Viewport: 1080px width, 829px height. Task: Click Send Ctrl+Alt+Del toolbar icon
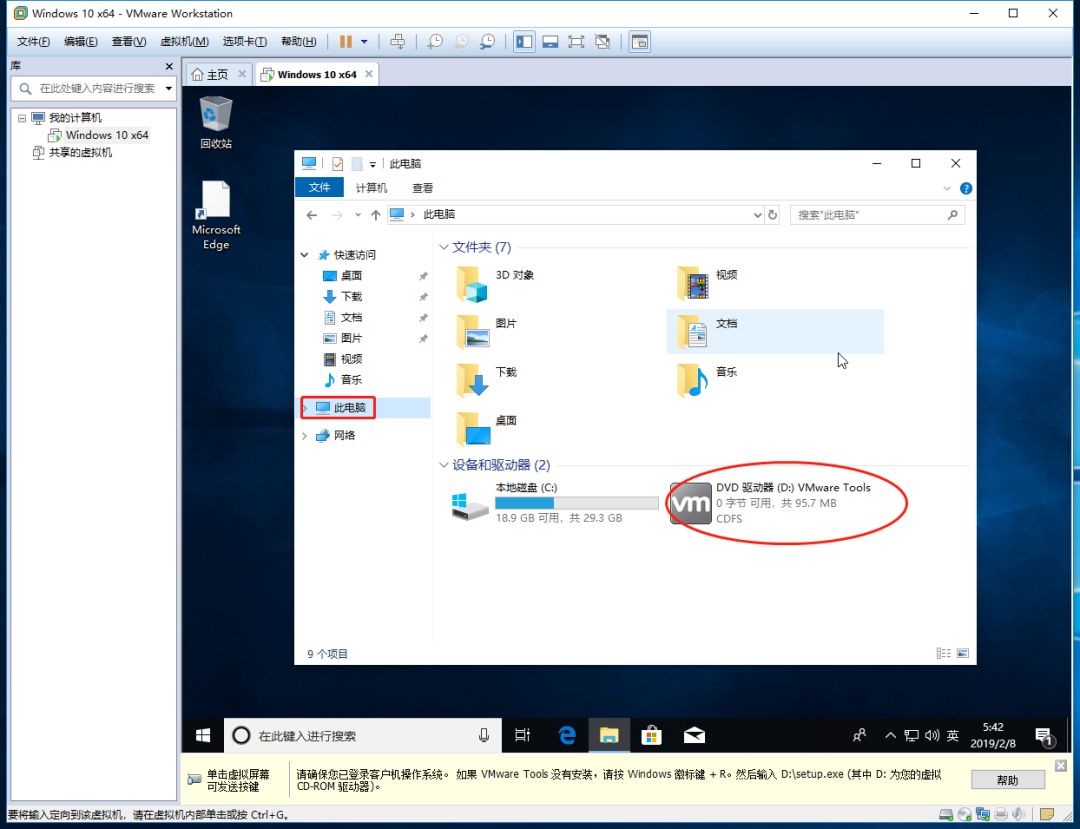point(397,42)
